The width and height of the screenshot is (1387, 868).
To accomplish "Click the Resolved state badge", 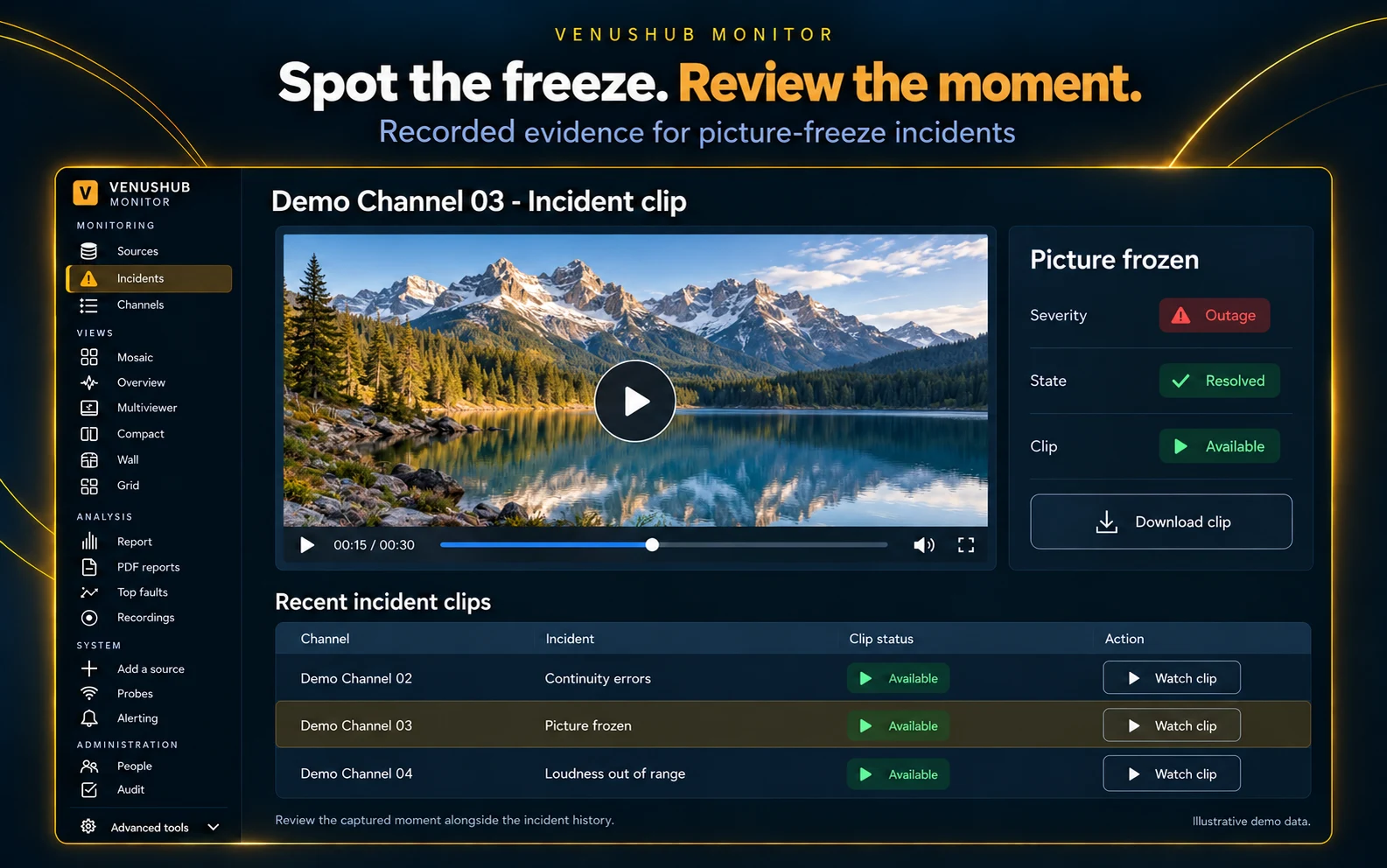I will [1219, 381].
